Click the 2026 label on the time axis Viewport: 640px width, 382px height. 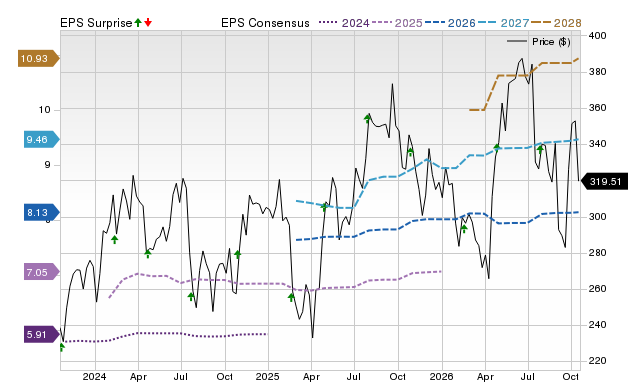pos(441,376)
